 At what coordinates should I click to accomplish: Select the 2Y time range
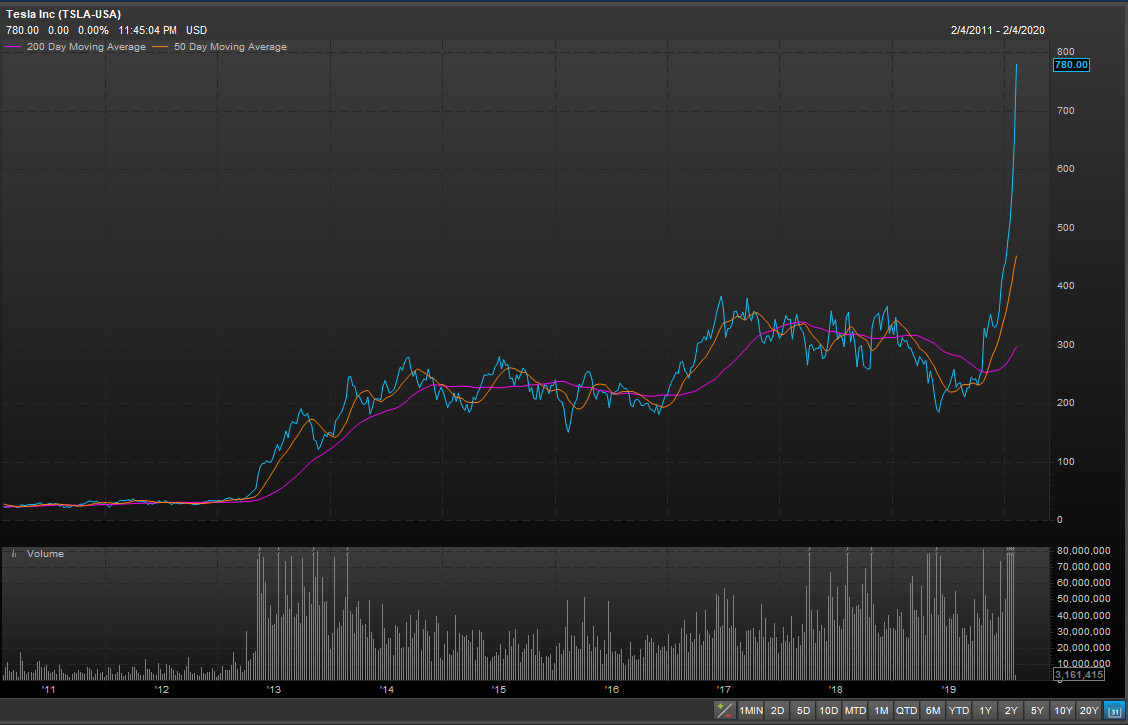click(1011, 711)
